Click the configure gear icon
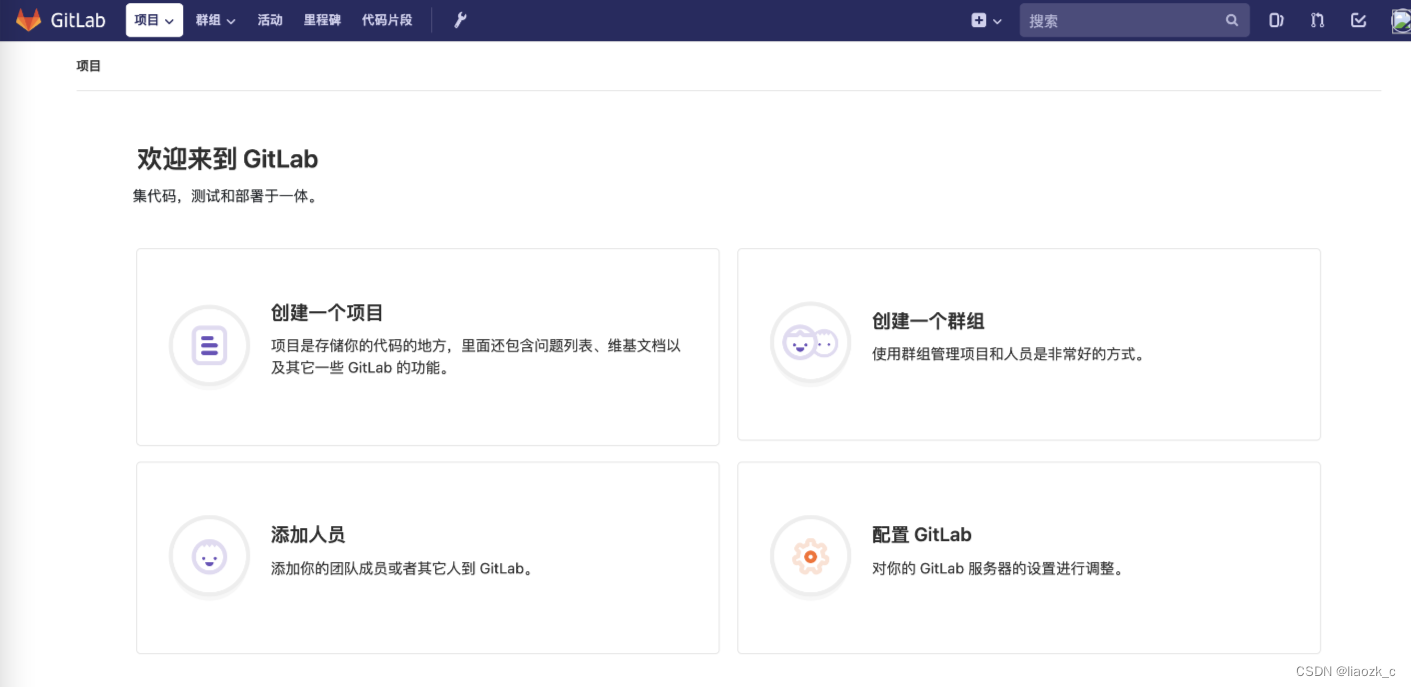This screenshot has width=1411, height=687. 810,556
